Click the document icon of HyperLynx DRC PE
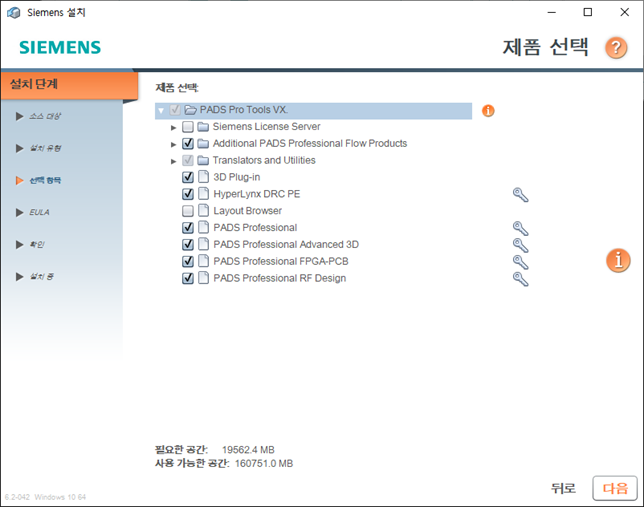Viewport: 644px width, 507px height. click(x=203, y=194)
